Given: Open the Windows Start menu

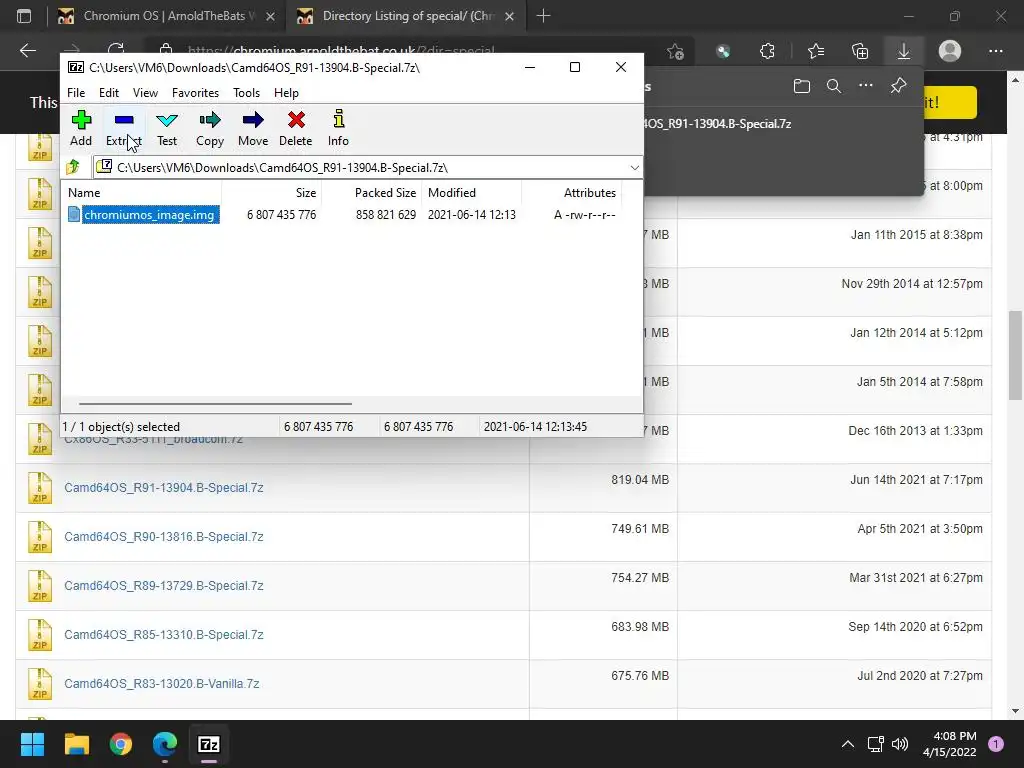Looking at the screenshot, I should tap(32, 744).
